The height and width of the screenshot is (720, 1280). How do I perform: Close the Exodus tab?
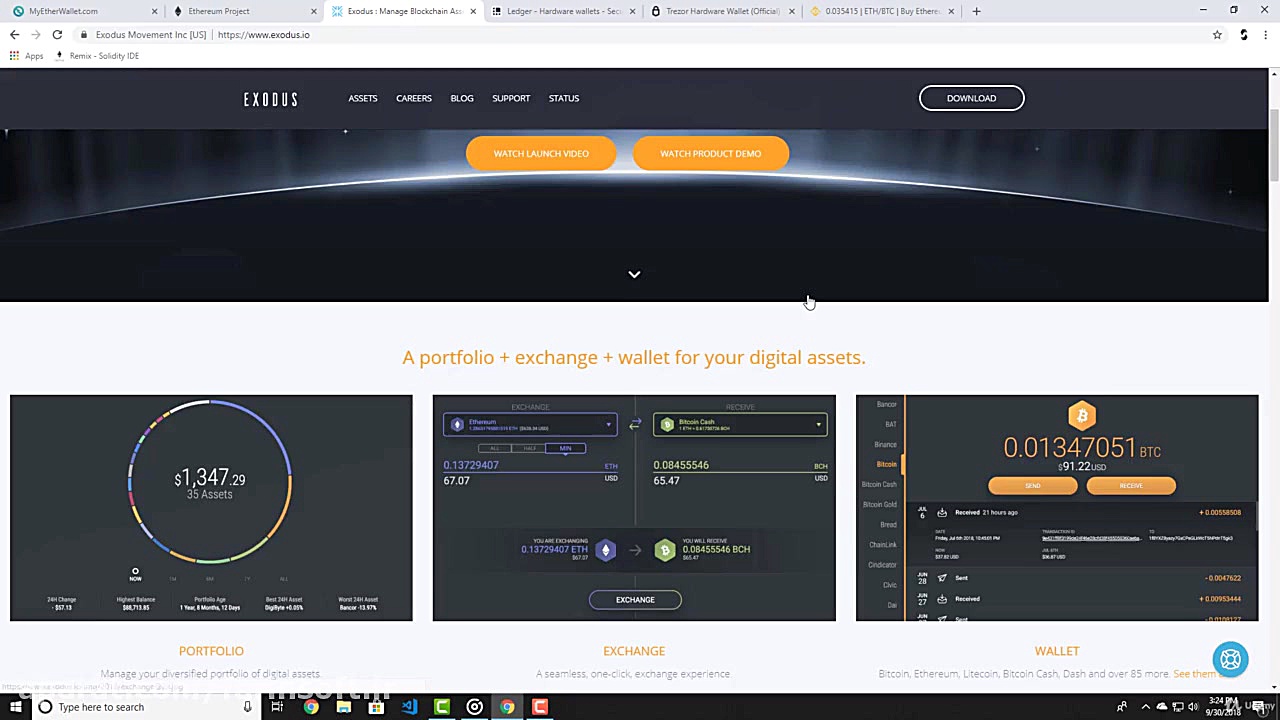pos(473,11)
